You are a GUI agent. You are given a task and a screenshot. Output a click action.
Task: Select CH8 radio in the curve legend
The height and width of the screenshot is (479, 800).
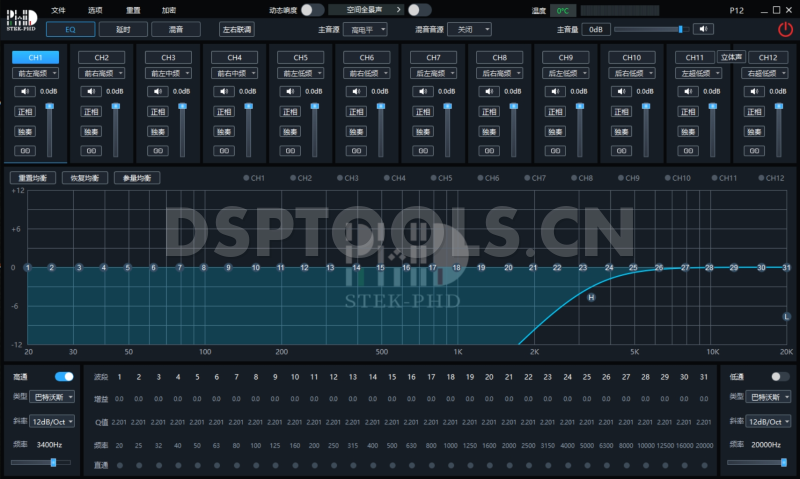click(574, 178)
